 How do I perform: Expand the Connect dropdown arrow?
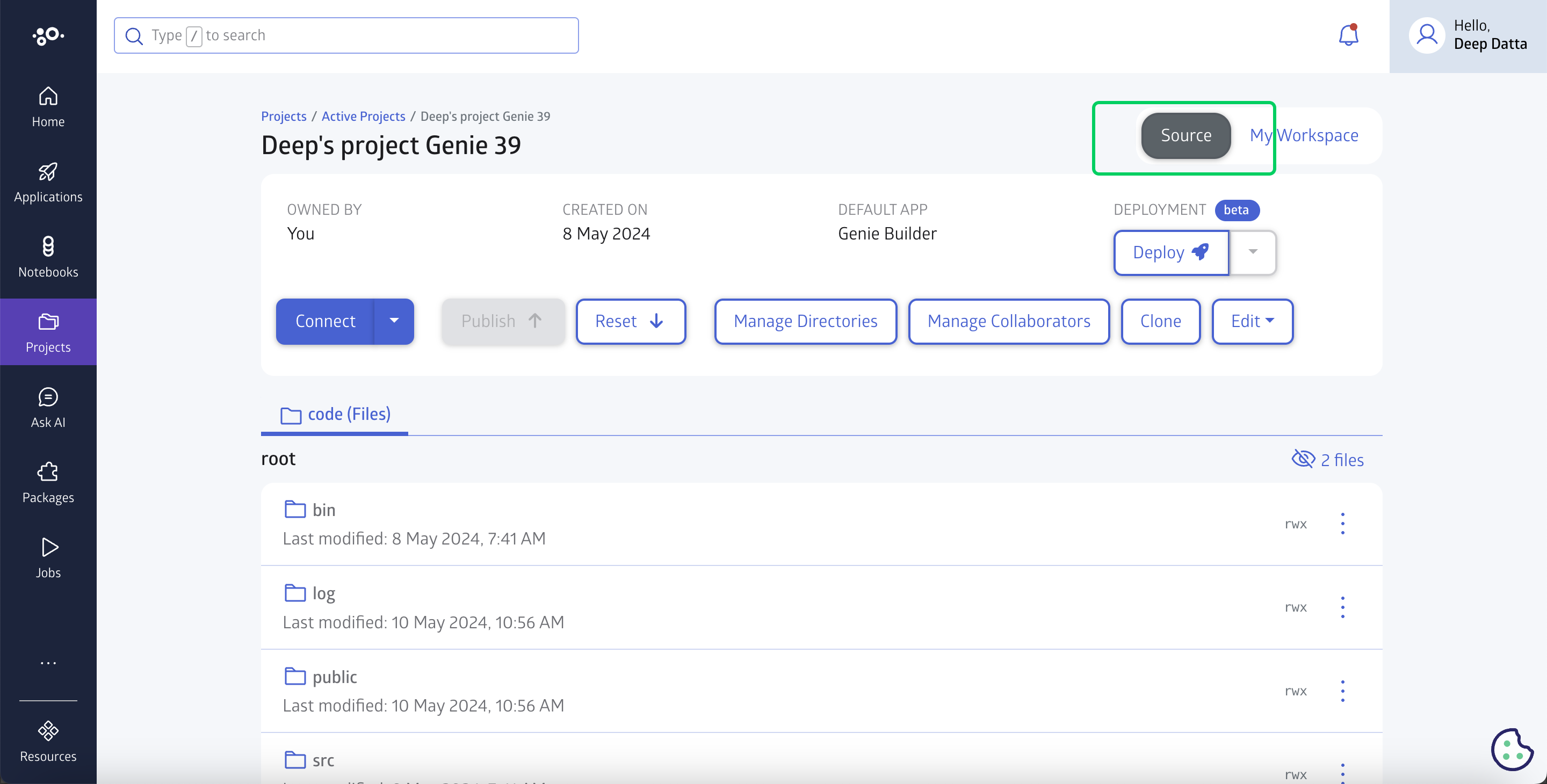click(394, 321)
